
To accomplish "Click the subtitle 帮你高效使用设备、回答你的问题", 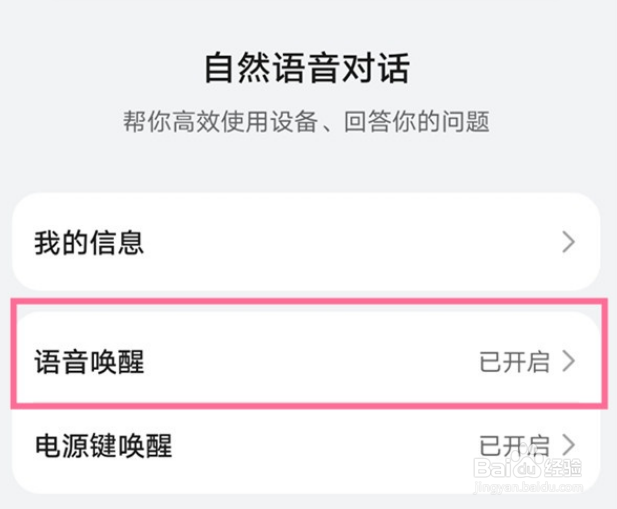I will (306, 123).
